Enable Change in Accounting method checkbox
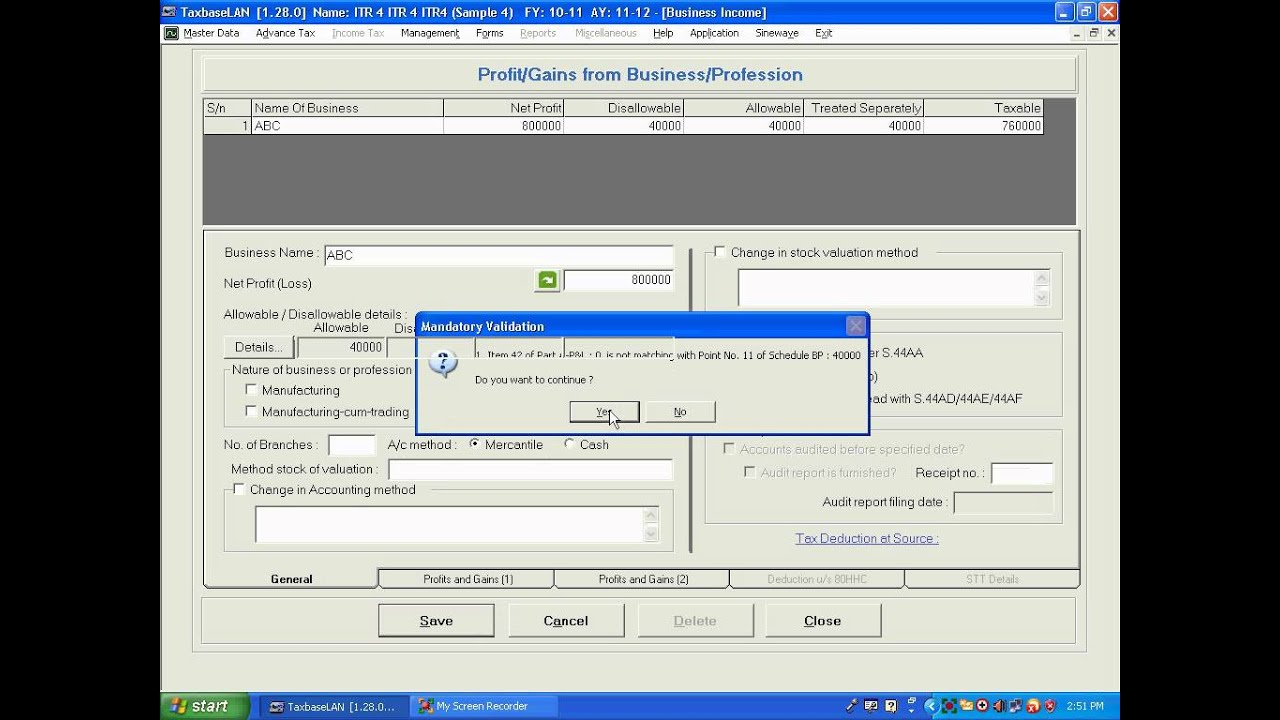The width and height of the screenshot is (1280, 720). point(238,489)
